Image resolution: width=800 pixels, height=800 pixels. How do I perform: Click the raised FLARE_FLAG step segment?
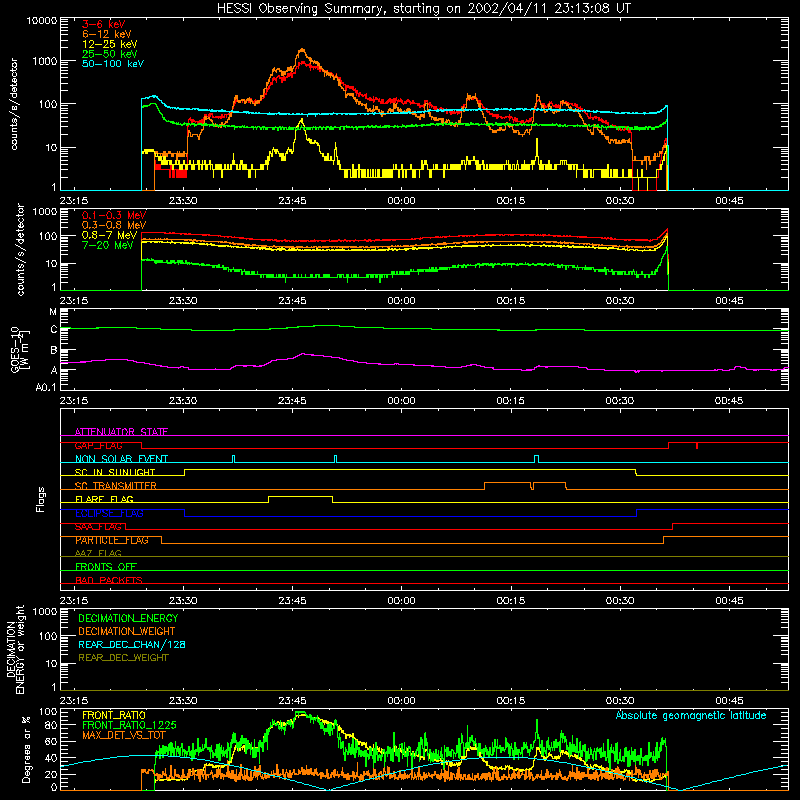click(300, 496)
